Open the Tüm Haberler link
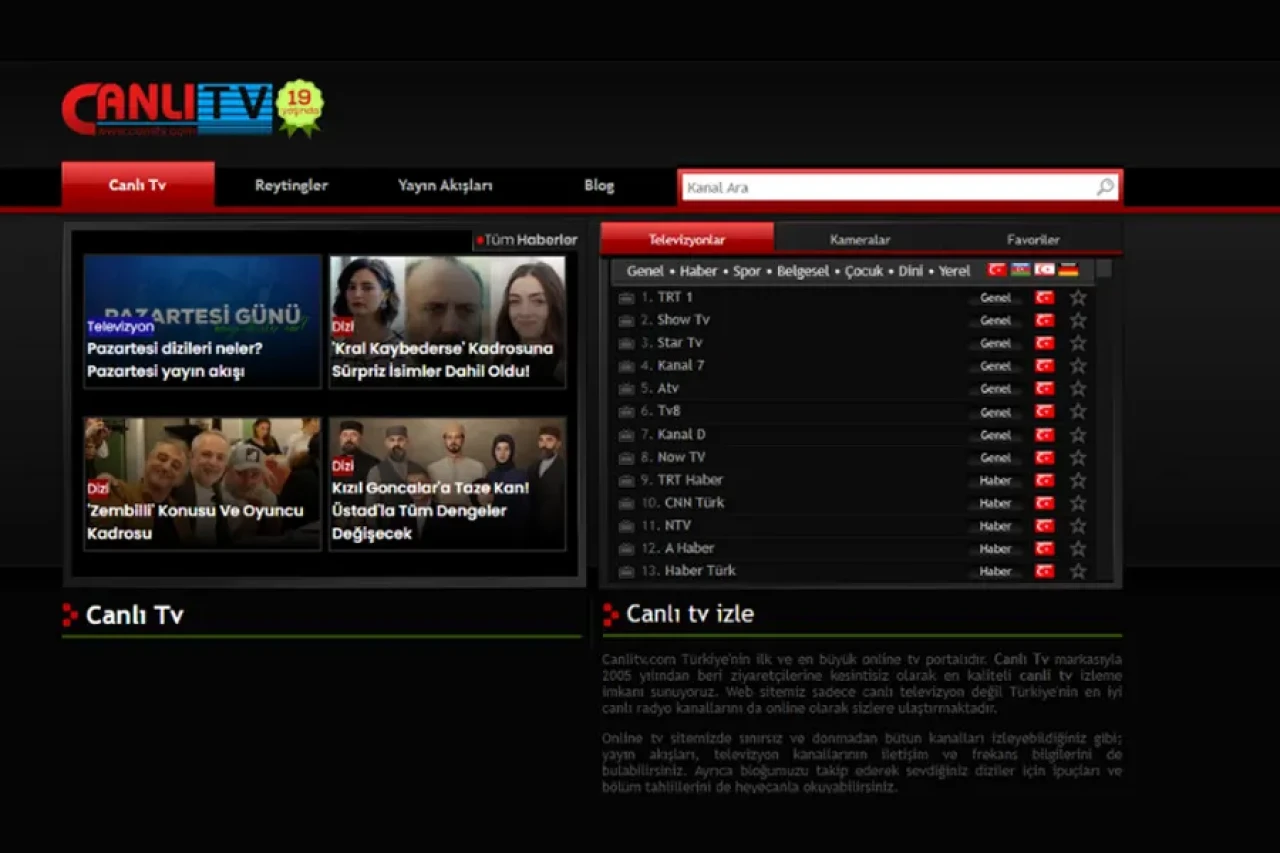Image resolution: width=1280 pixels, height=853 pixels. click(x=531, y=240)
